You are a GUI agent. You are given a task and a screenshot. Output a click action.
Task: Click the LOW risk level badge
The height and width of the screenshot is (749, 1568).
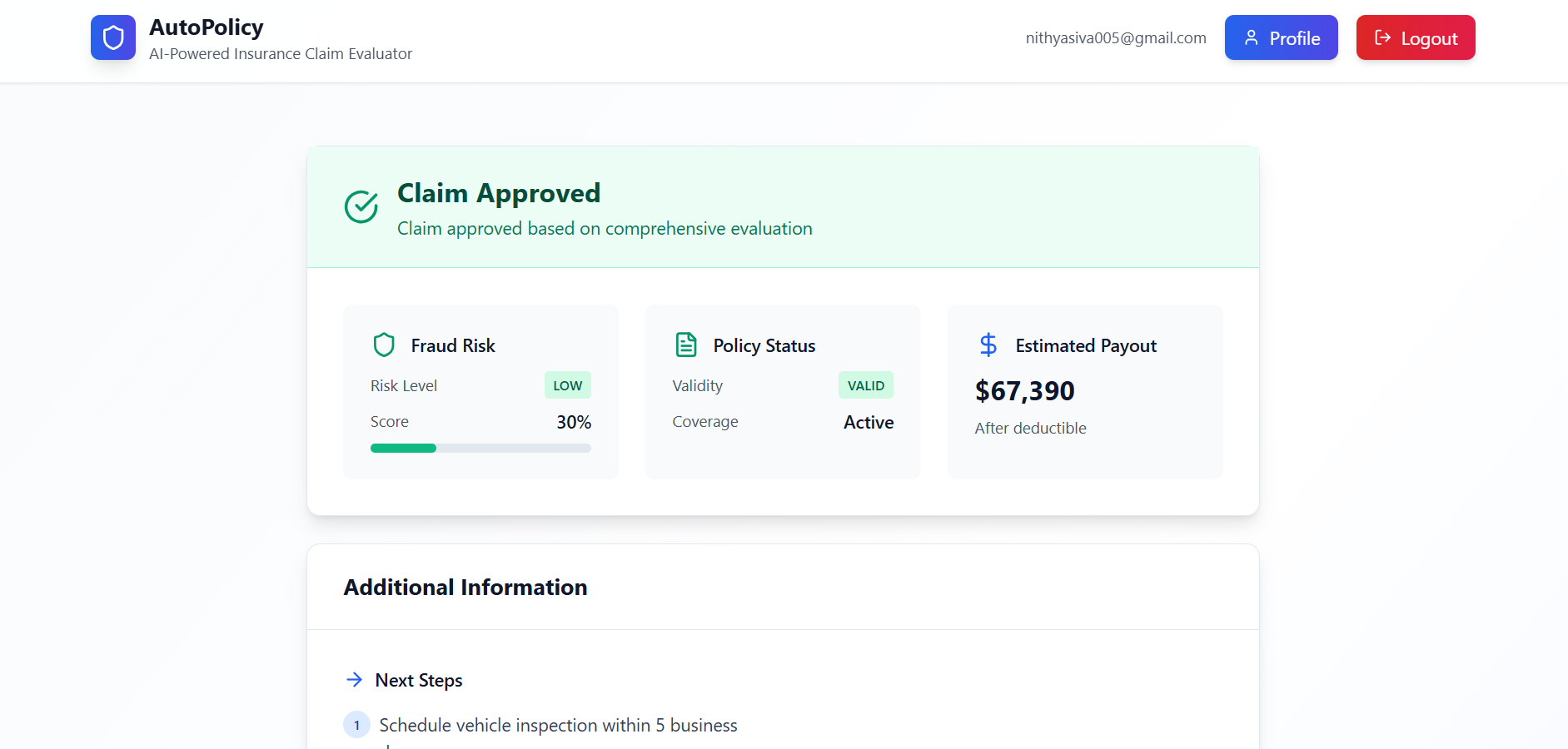tap(568, 385)
